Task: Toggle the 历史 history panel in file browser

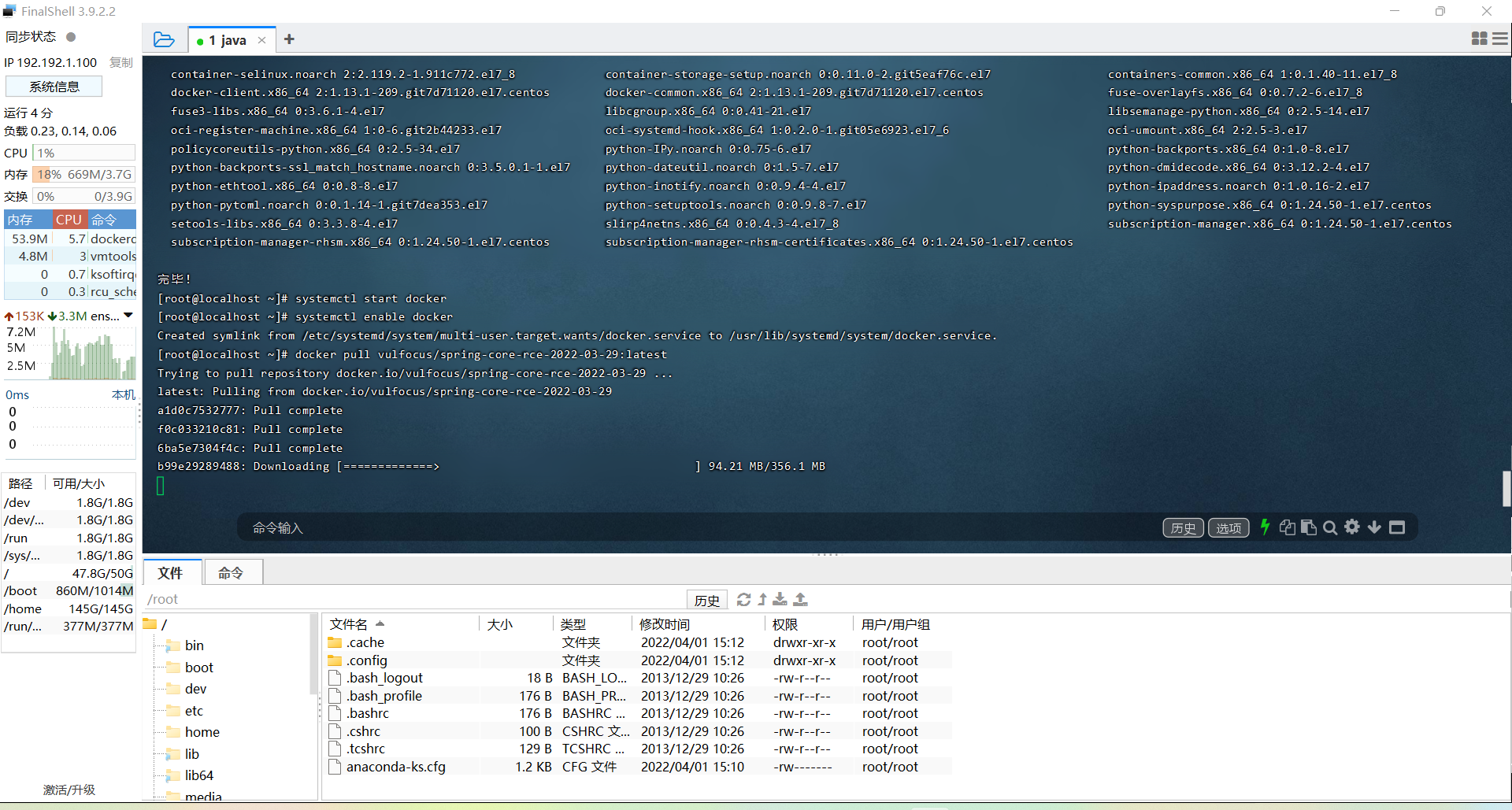Action: click(x=706, y=599)
